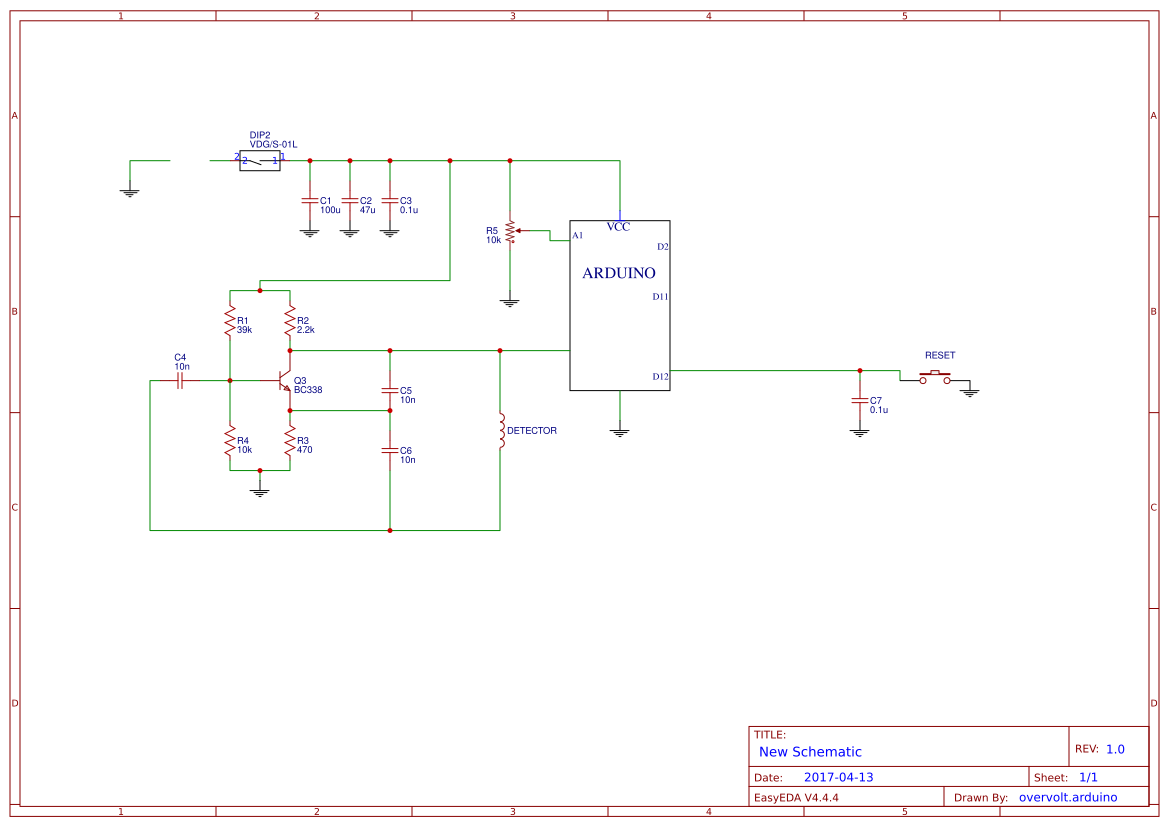
Task: Toggle the DIP2 VDG/S-01L switch
Action: coord(258,160)
